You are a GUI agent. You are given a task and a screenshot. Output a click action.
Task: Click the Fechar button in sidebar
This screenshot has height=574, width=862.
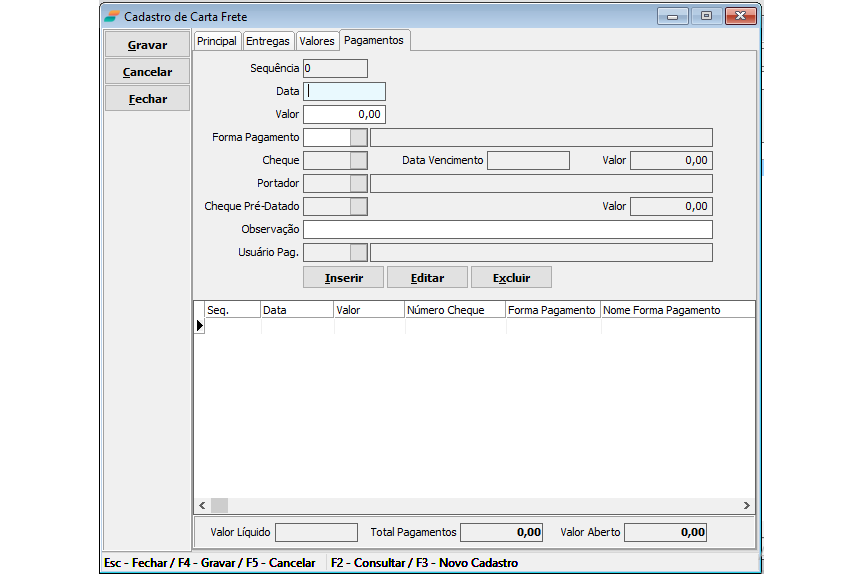(147, 99)
